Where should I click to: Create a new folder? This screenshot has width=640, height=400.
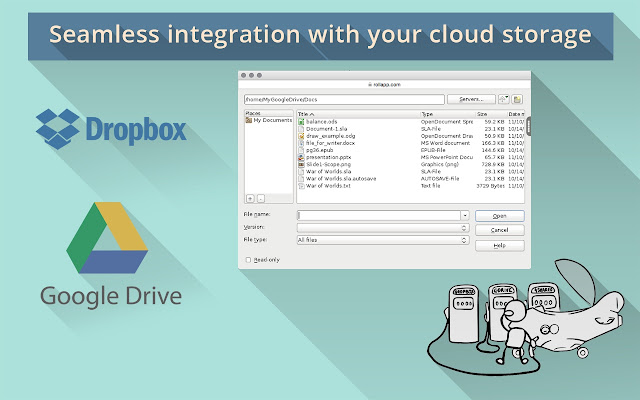click(x=517, y=99)
